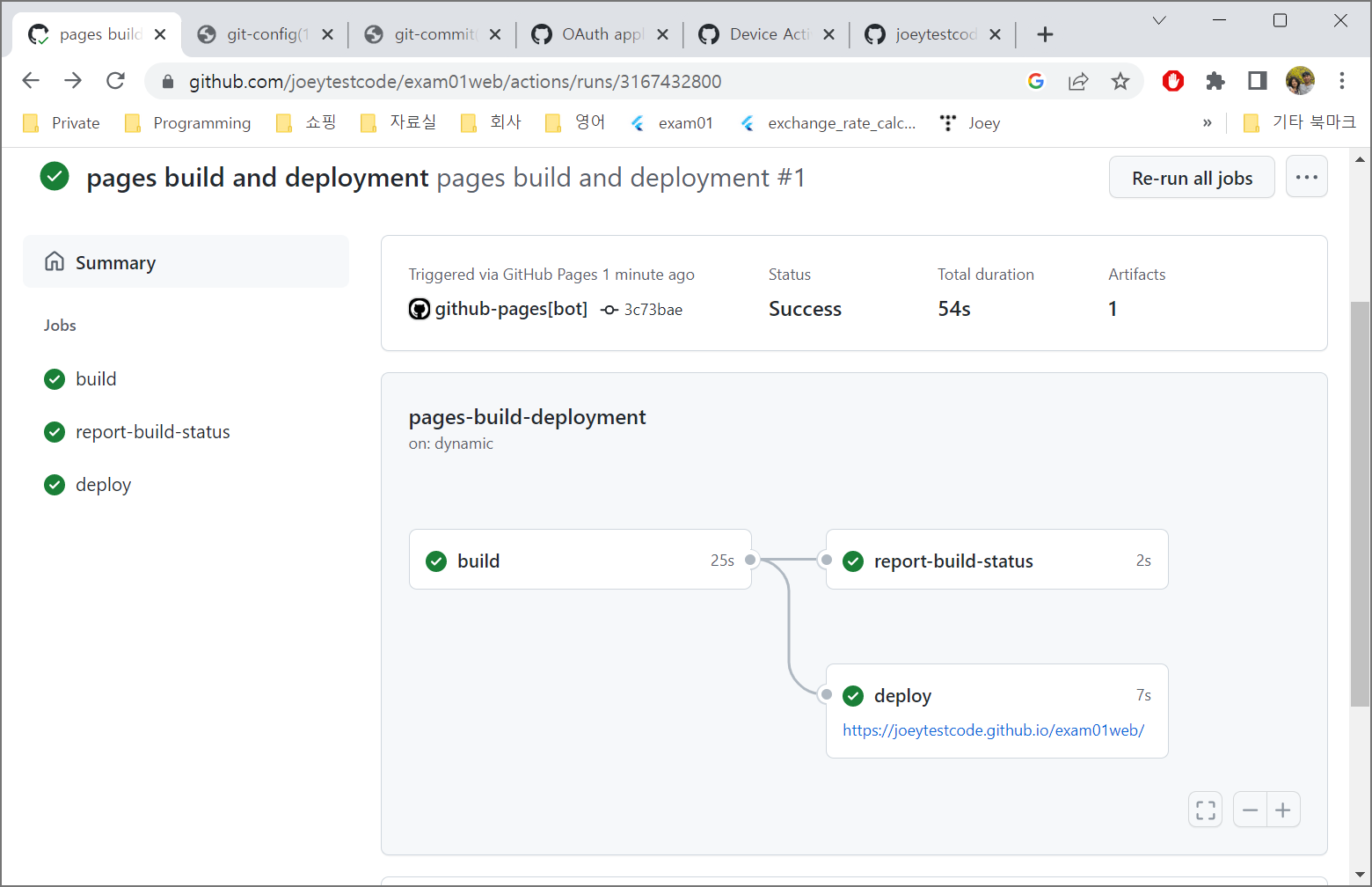Bookmark this page with the star icon
The image size is (1372, 887).
[x=1120, y=81]
